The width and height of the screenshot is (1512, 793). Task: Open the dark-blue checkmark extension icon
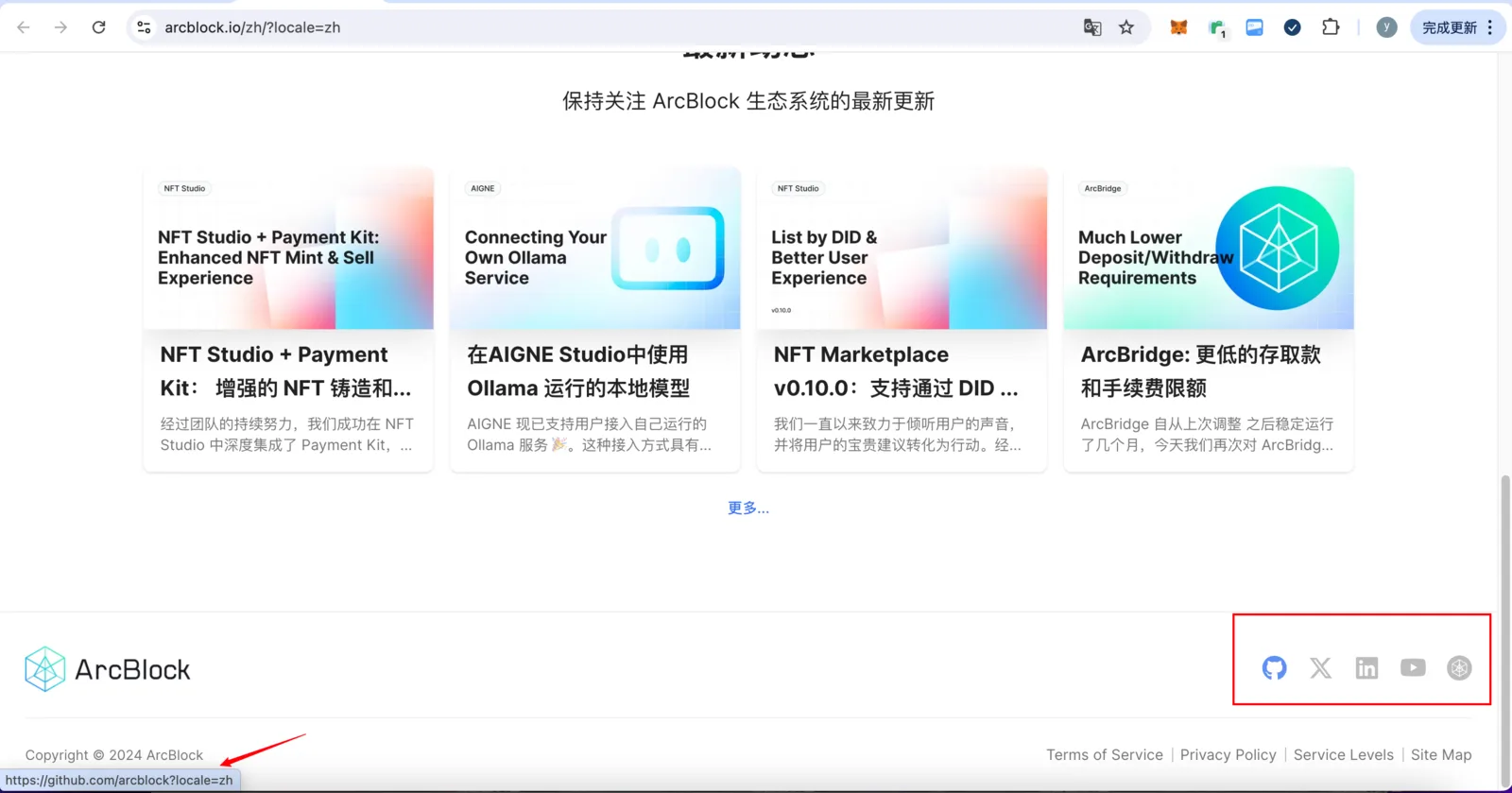point(1292,27)
